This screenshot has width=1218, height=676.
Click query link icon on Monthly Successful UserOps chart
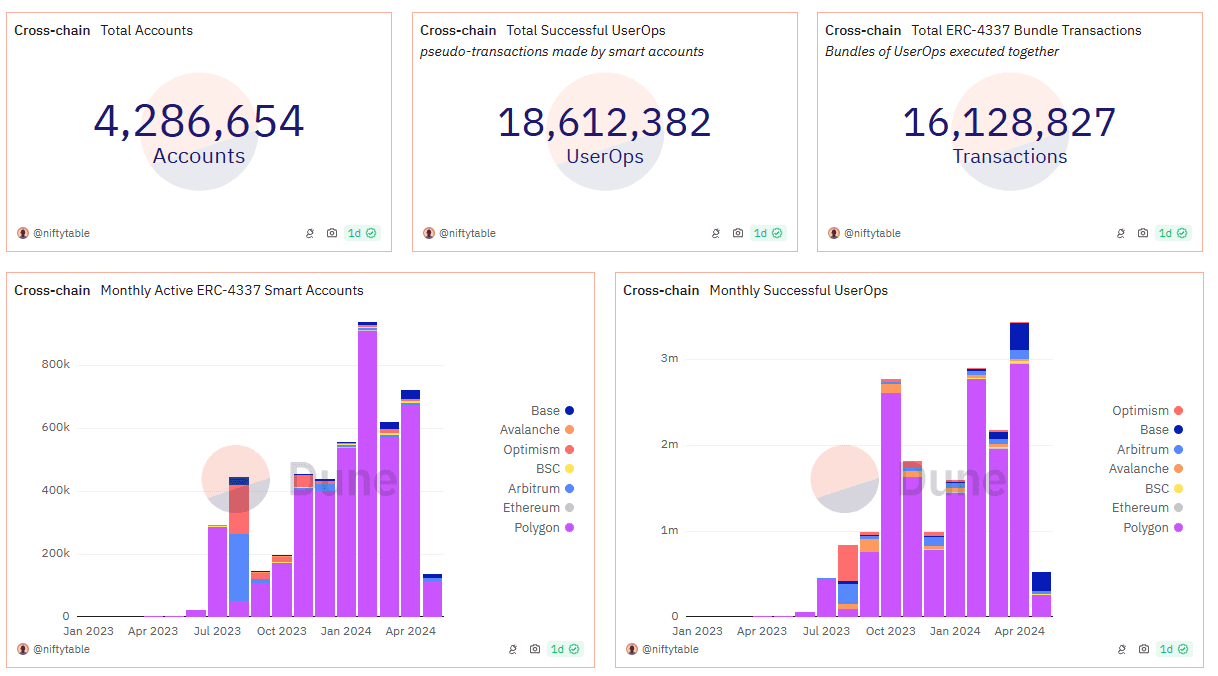click(1121, 649)
